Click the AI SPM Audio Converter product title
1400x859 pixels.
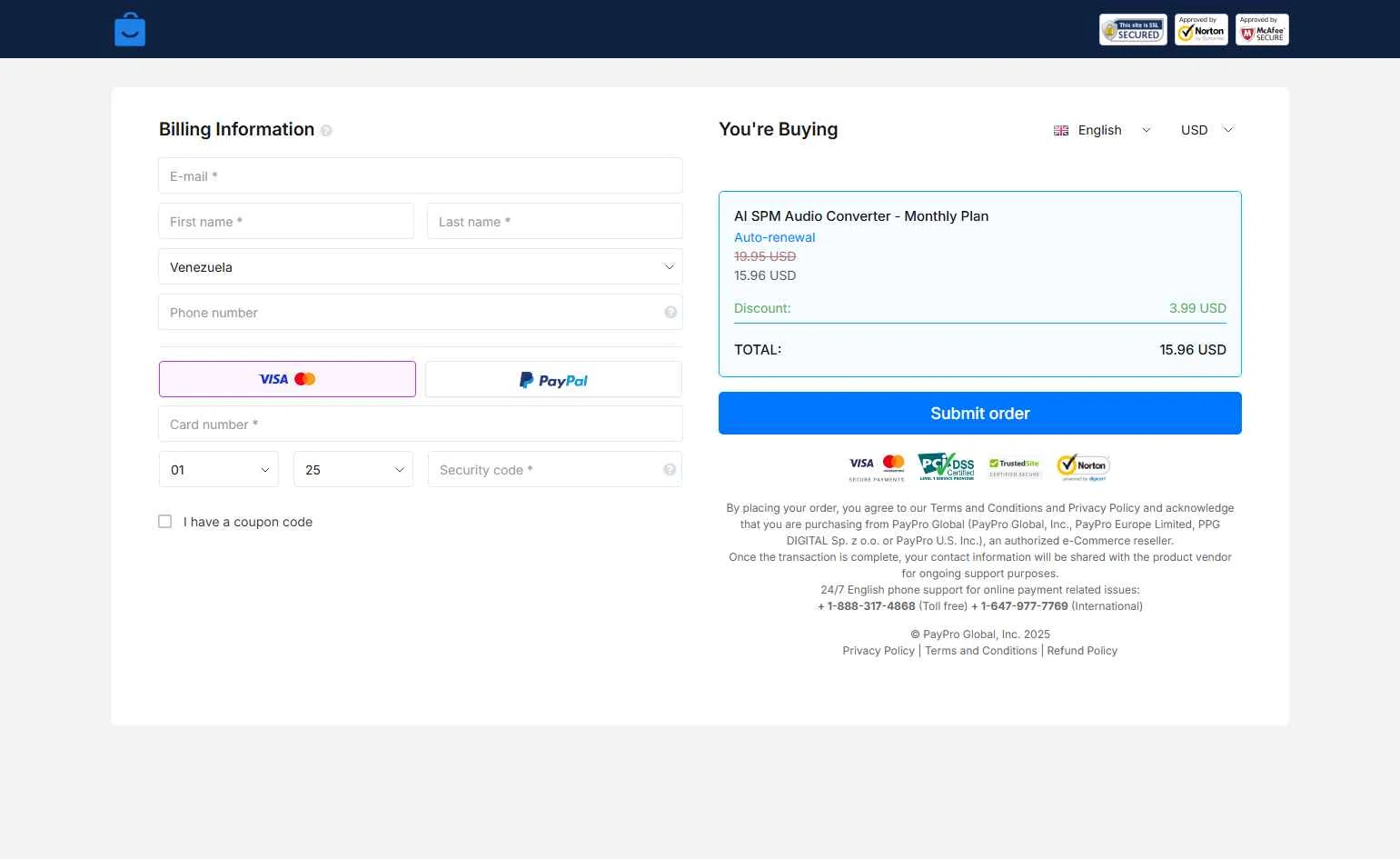861,216
